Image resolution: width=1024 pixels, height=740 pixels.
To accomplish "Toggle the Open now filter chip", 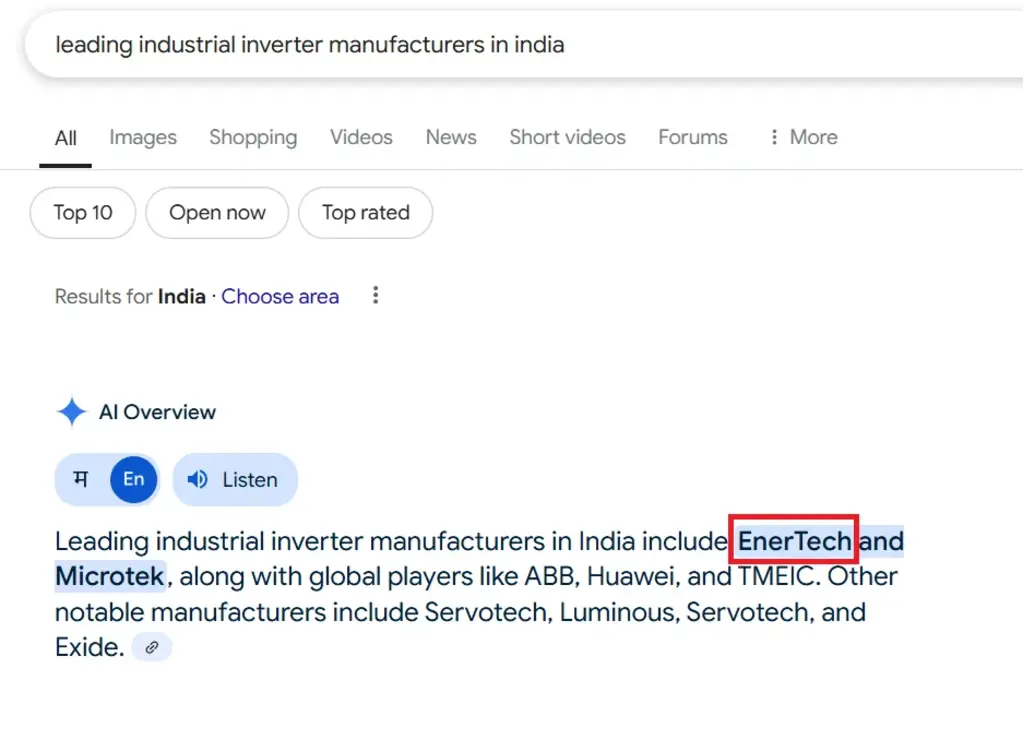I will tap(217, 213).
